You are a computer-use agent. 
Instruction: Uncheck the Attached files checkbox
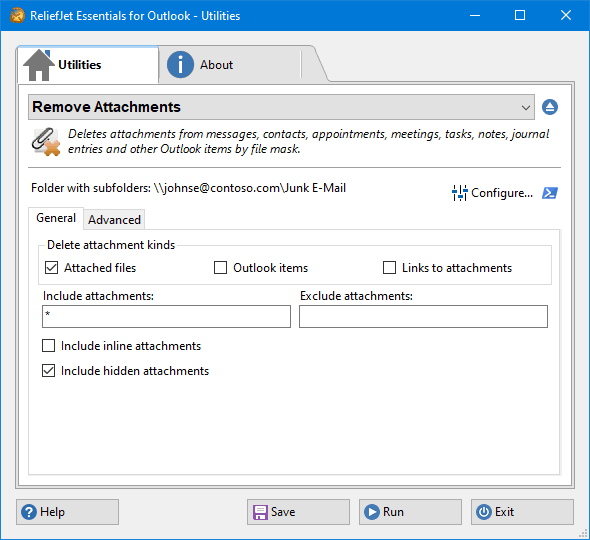click(x=52, y=268)
